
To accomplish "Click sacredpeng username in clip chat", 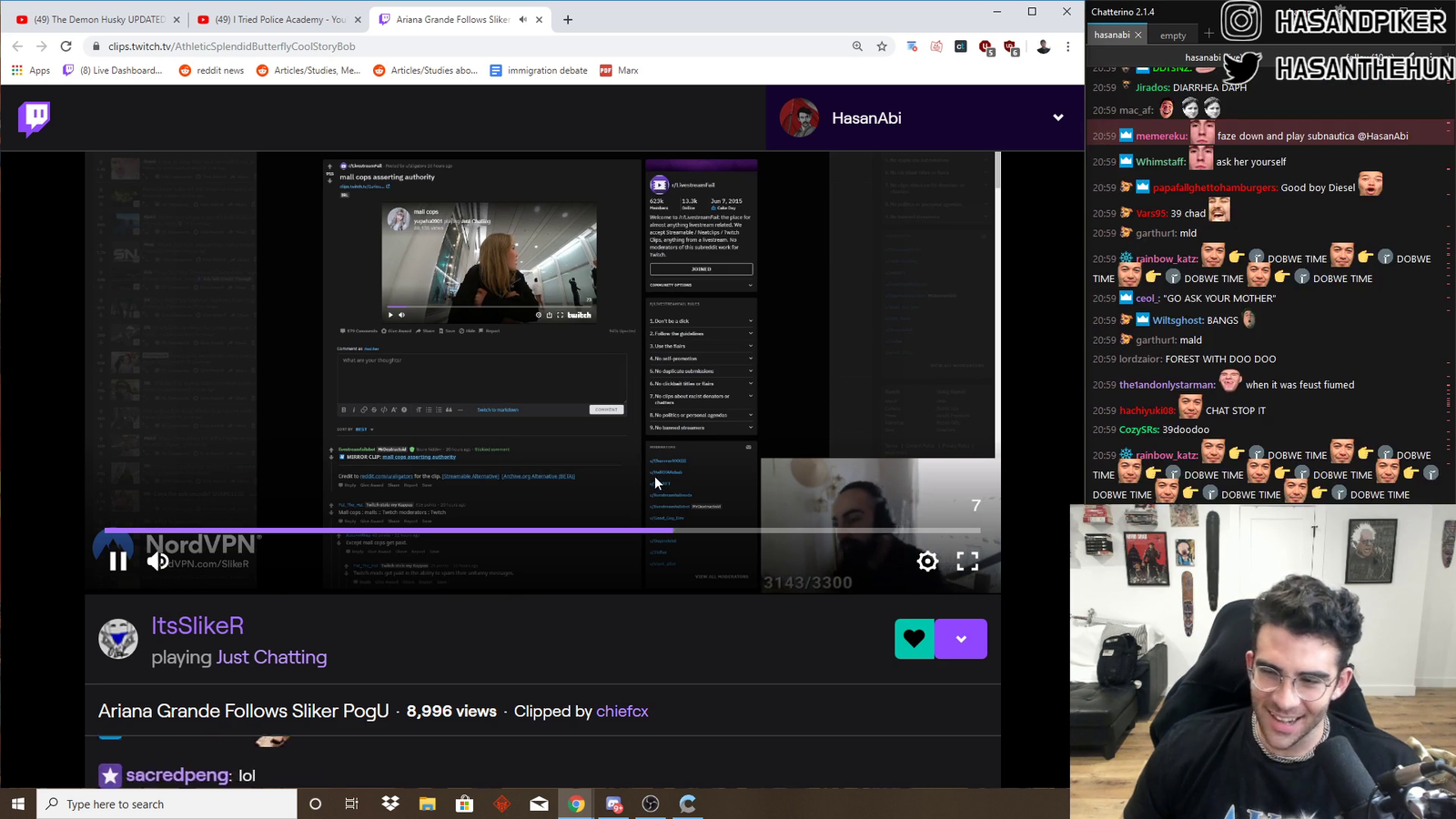I will point(178,775).
